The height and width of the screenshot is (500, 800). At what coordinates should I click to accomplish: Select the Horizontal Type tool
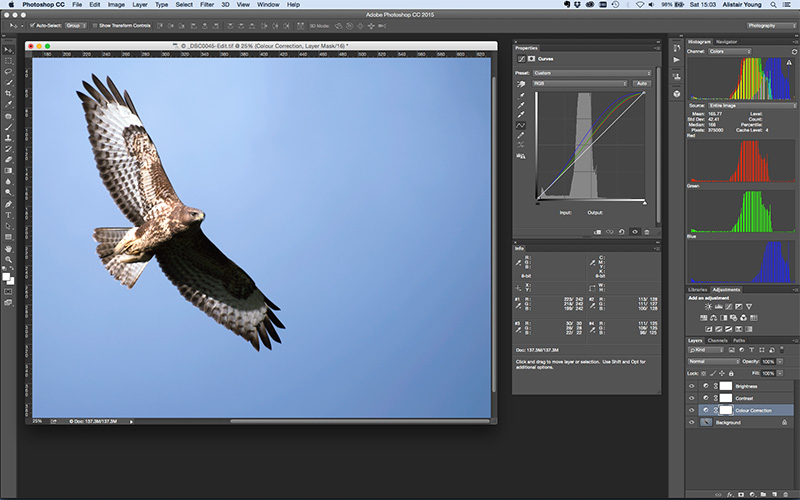pos(8,215)
